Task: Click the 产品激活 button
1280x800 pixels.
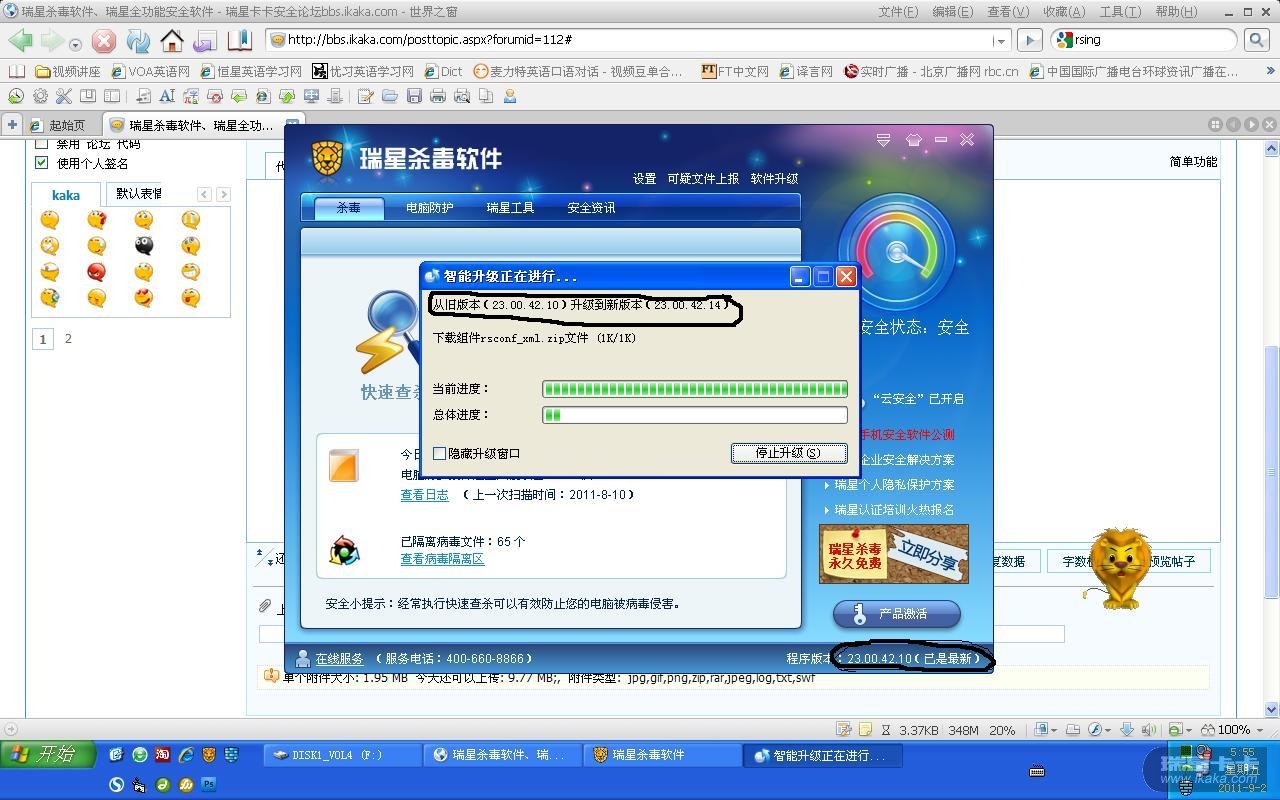Action: tap(897, 614)
